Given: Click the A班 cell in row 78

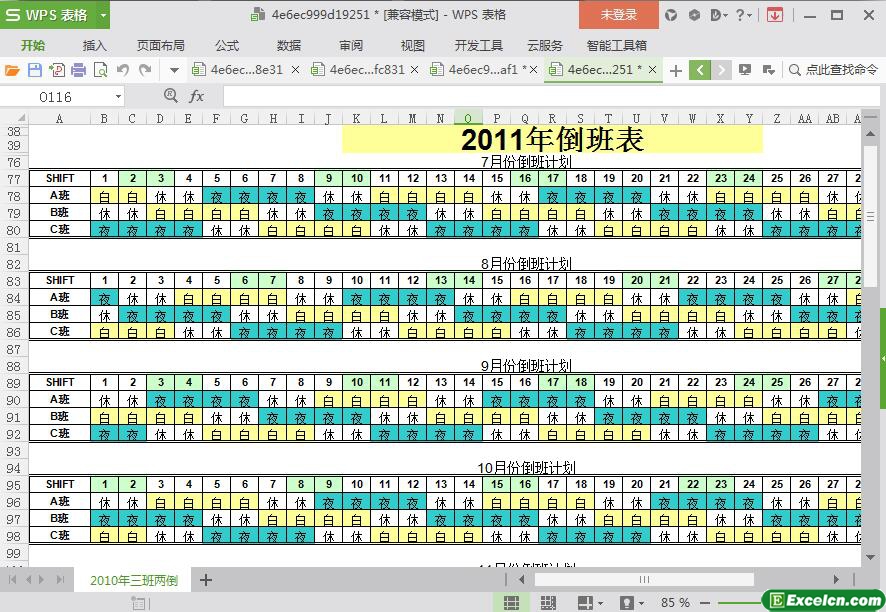Looking at the screenshot, I should pyautogui.click(x=59, y=196).
